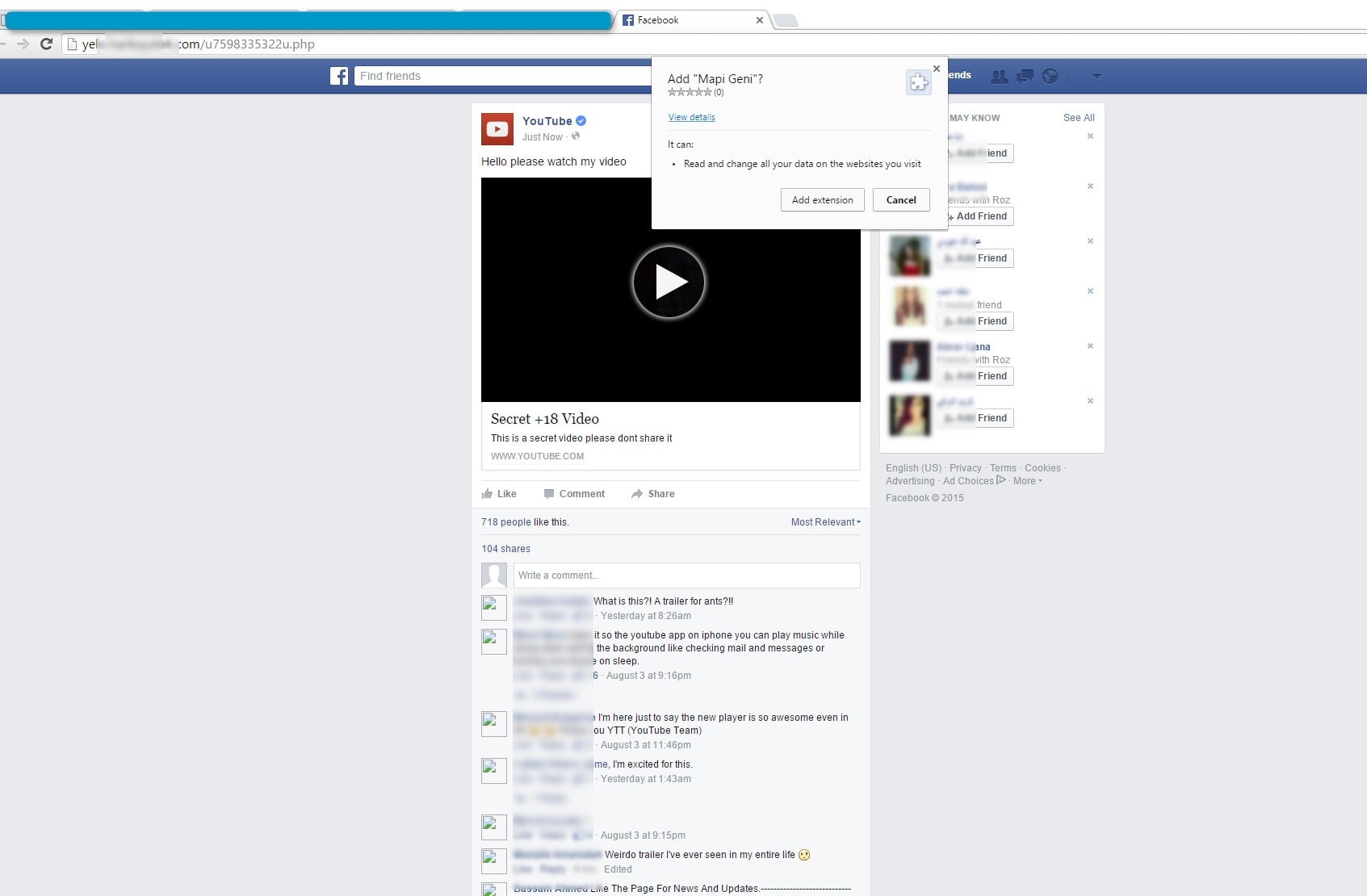Open the Secret +18 Video title link

[545, 419]
